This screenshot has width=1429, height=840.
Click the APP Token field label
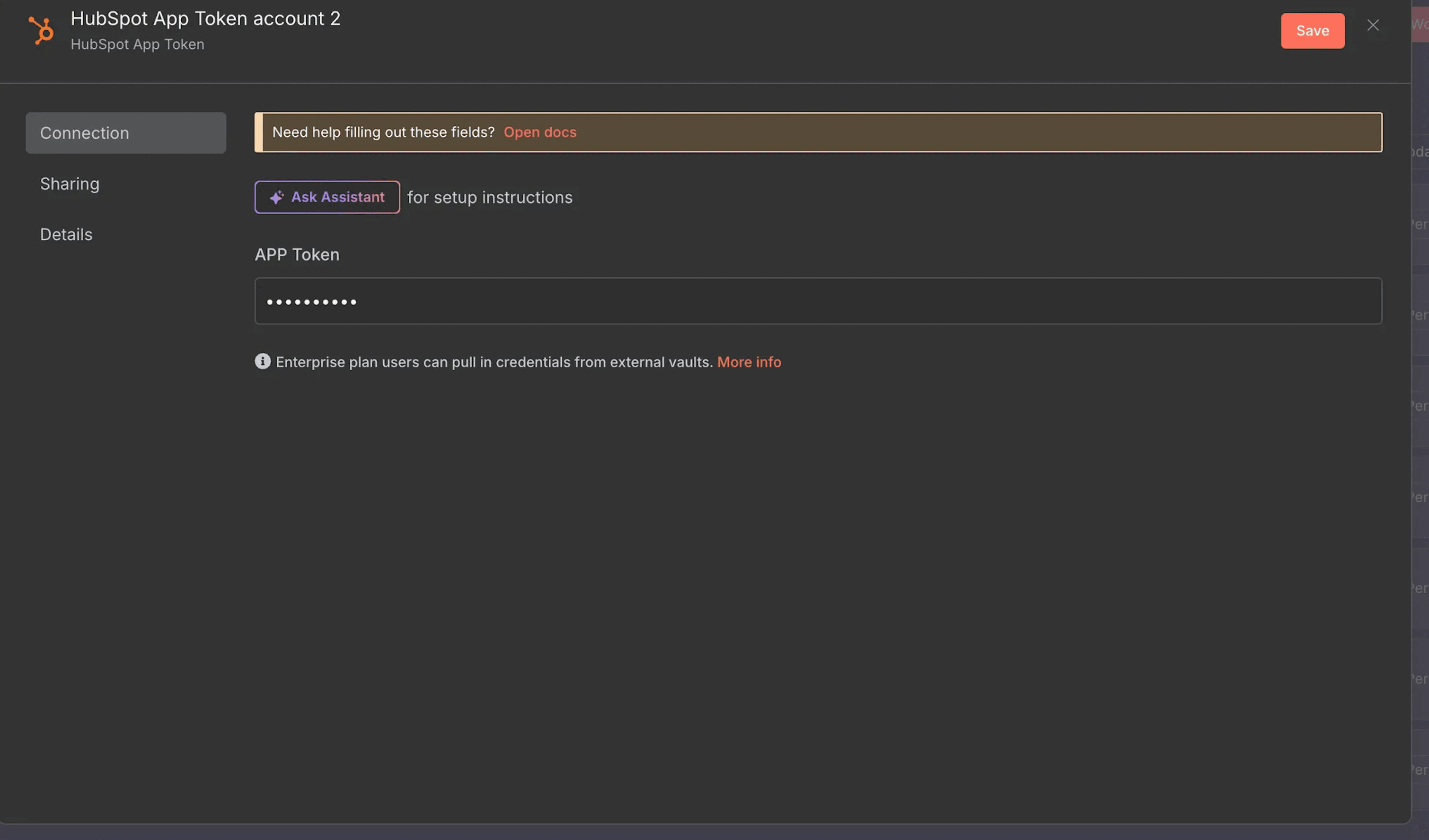(x=297, y=254)
